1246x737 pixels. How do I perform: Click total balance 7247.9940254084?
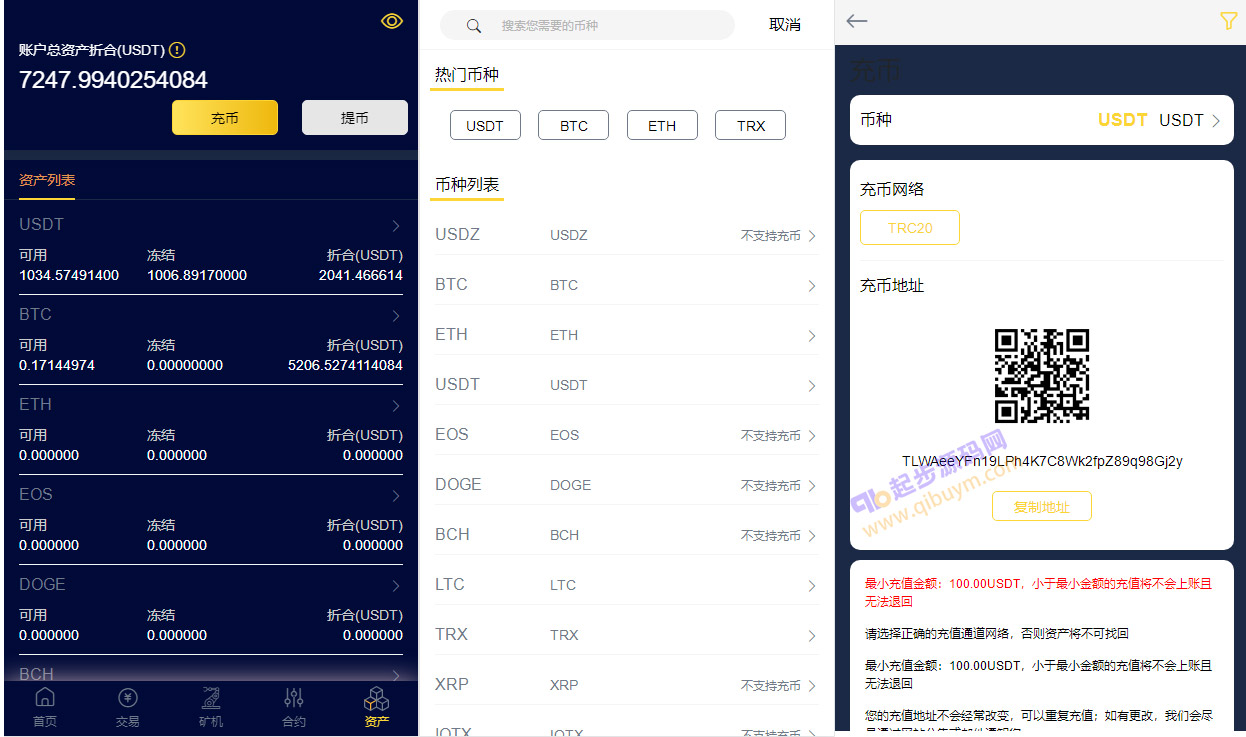(x=113, y=80)
